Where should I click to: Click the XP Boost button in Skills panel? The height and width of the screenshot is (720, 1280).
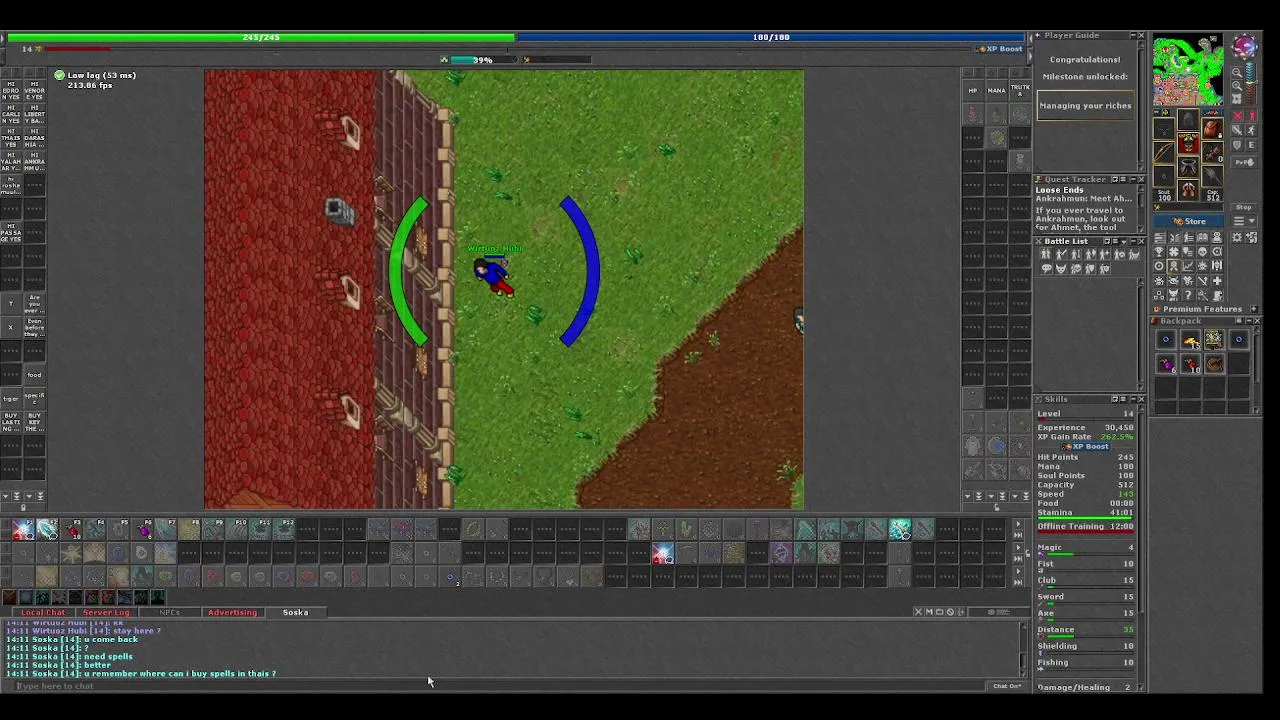coord(1085,446)
